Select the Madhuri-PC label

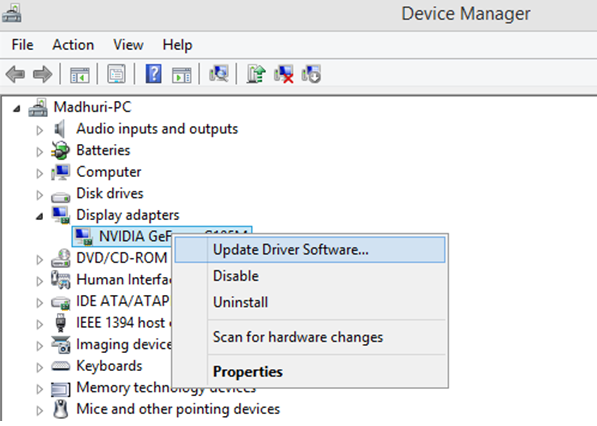pyautogui.click(x=93, y=107)
